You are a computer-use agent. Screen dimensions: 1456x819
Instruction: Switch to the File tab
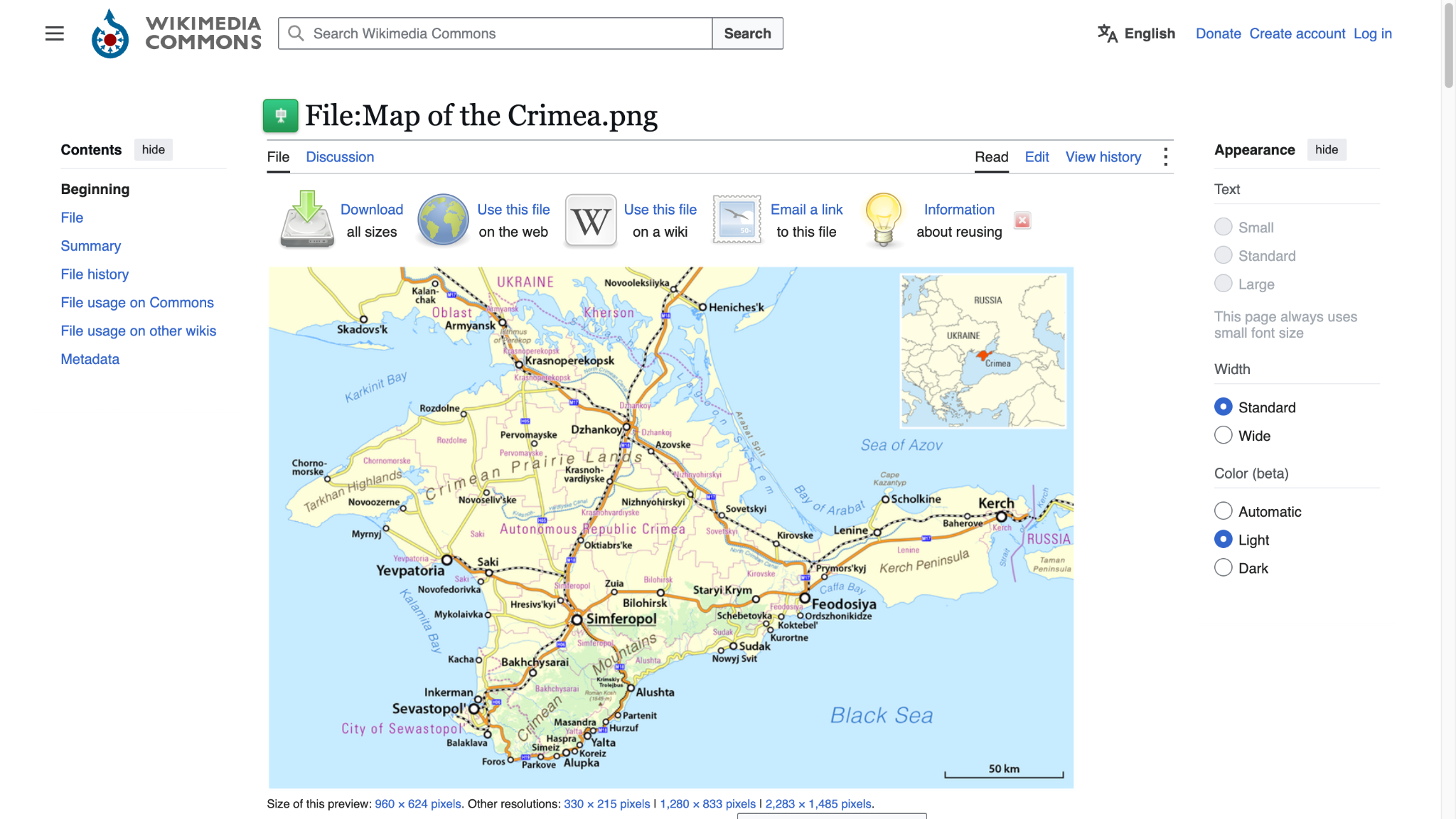[278, 157]
